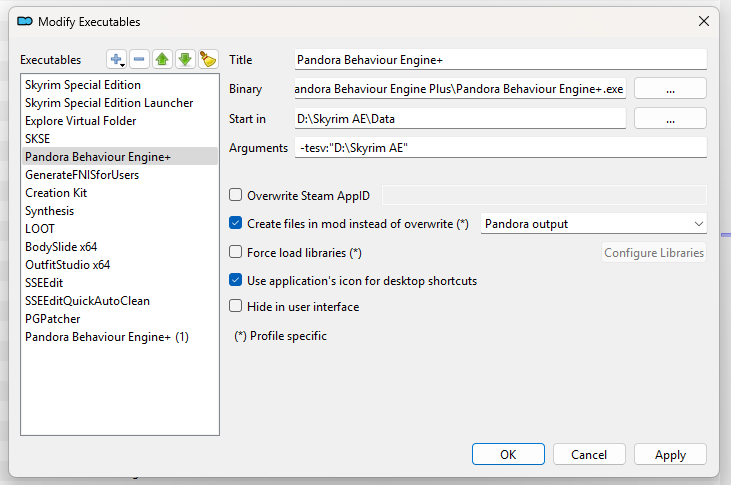Browse for Binary with ellipsis button

[x=670, y=89]
